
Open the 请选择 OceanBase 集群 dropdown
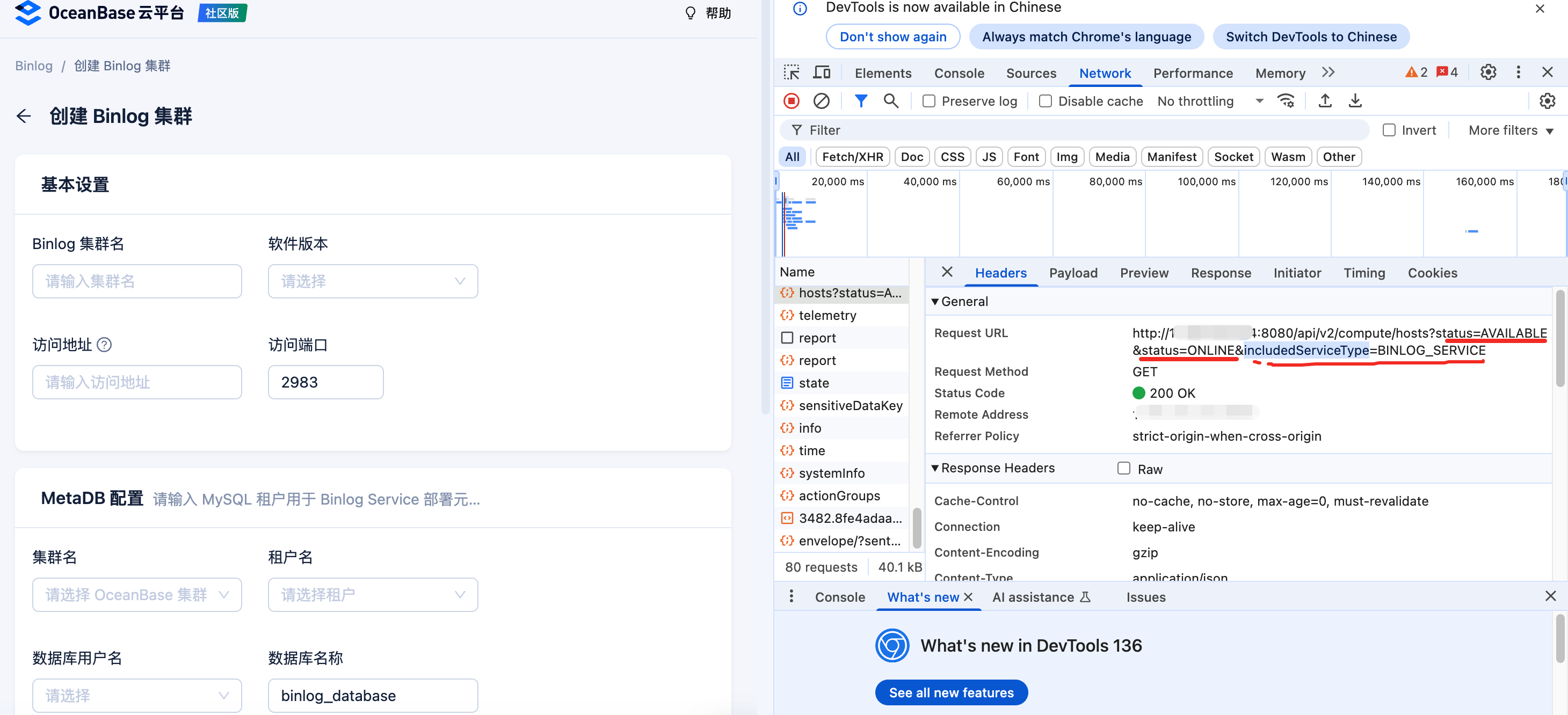pos(137,595)
